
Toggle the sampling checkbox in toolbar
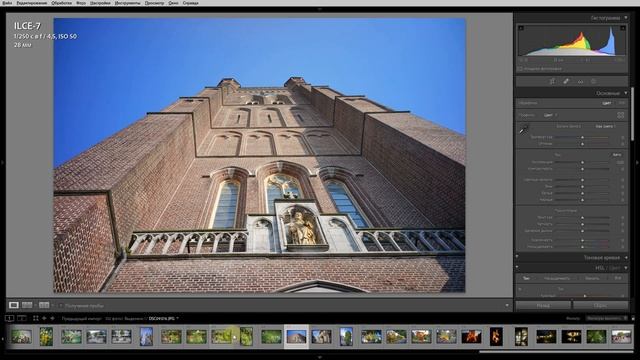(x=60, y=305)
